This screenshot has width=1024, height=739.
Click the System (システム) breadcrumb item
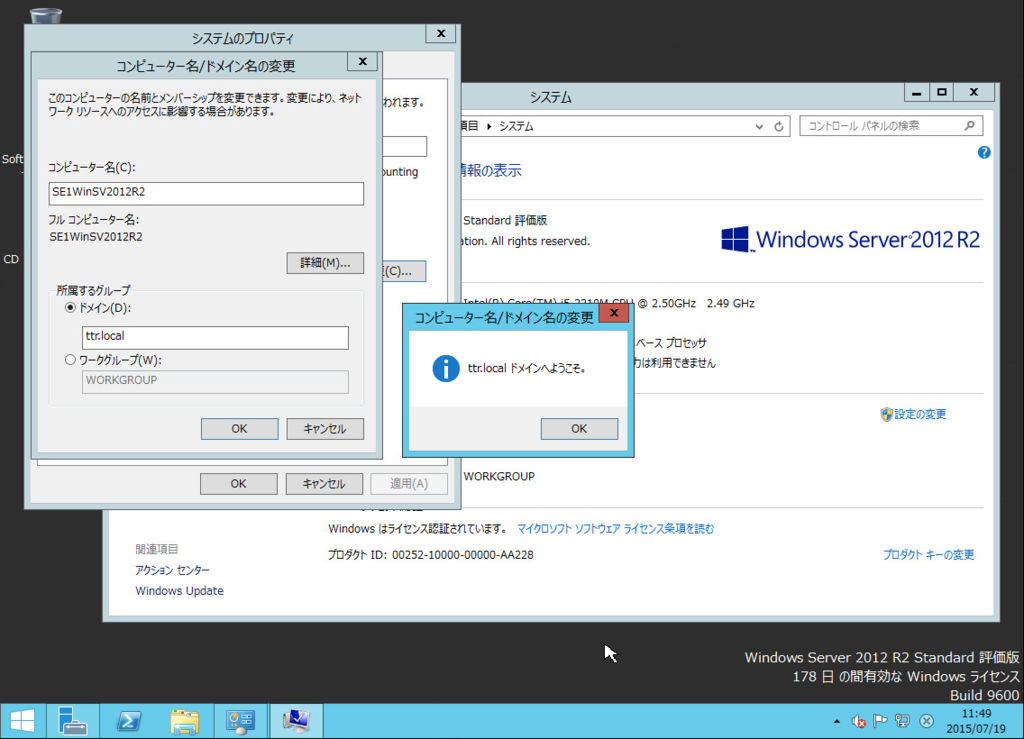516,127
